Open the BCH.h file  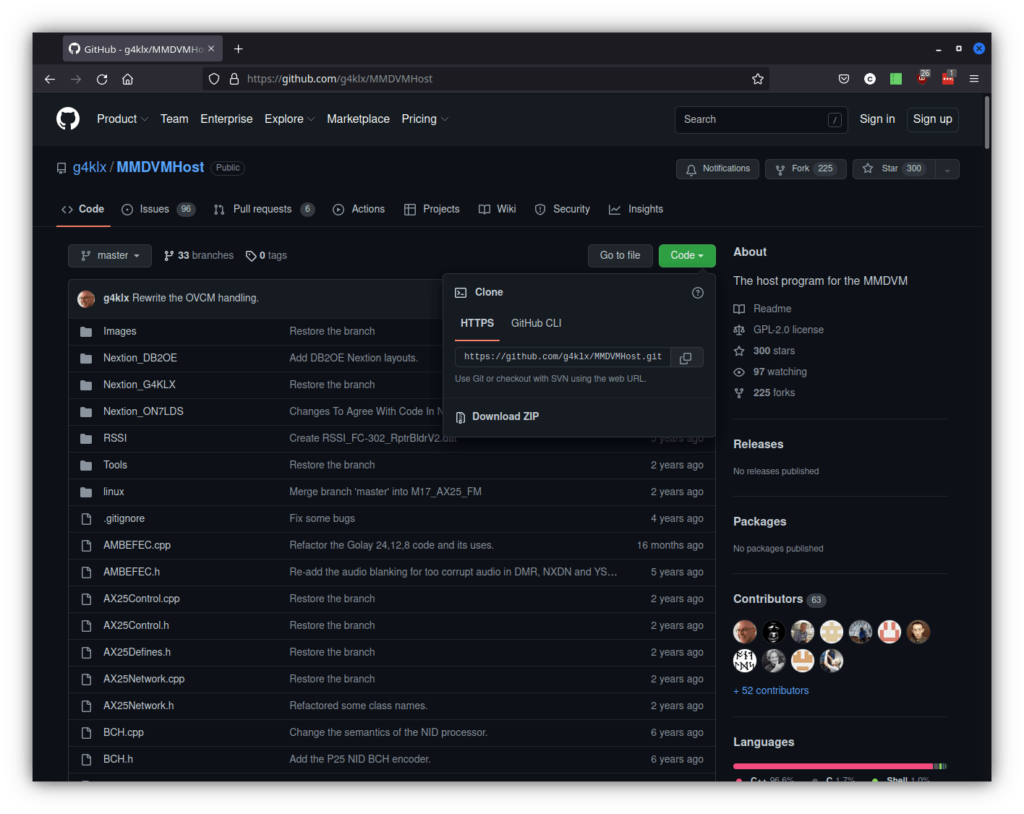118,759
